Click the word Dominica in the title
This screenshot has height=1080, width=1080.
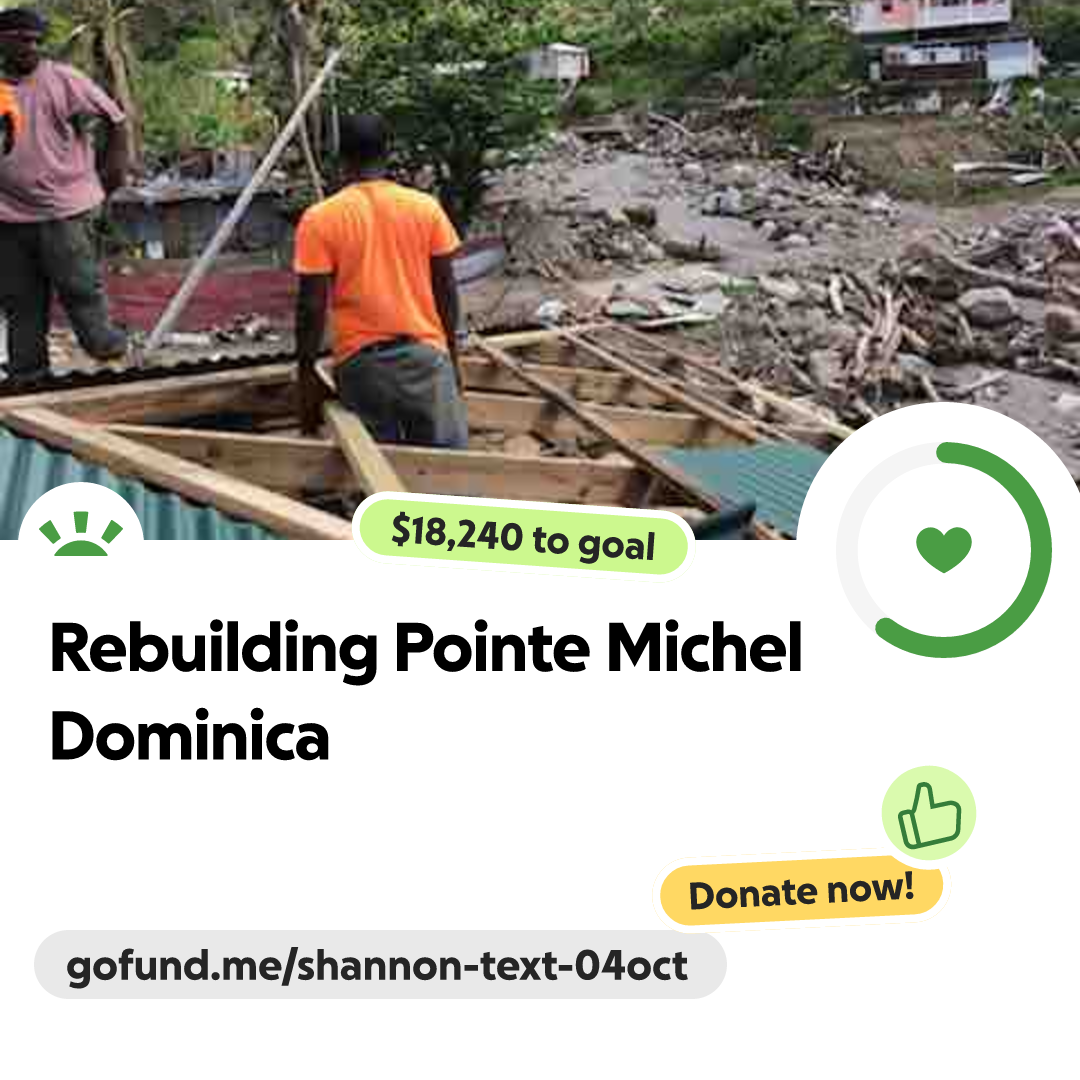point(189,736)
